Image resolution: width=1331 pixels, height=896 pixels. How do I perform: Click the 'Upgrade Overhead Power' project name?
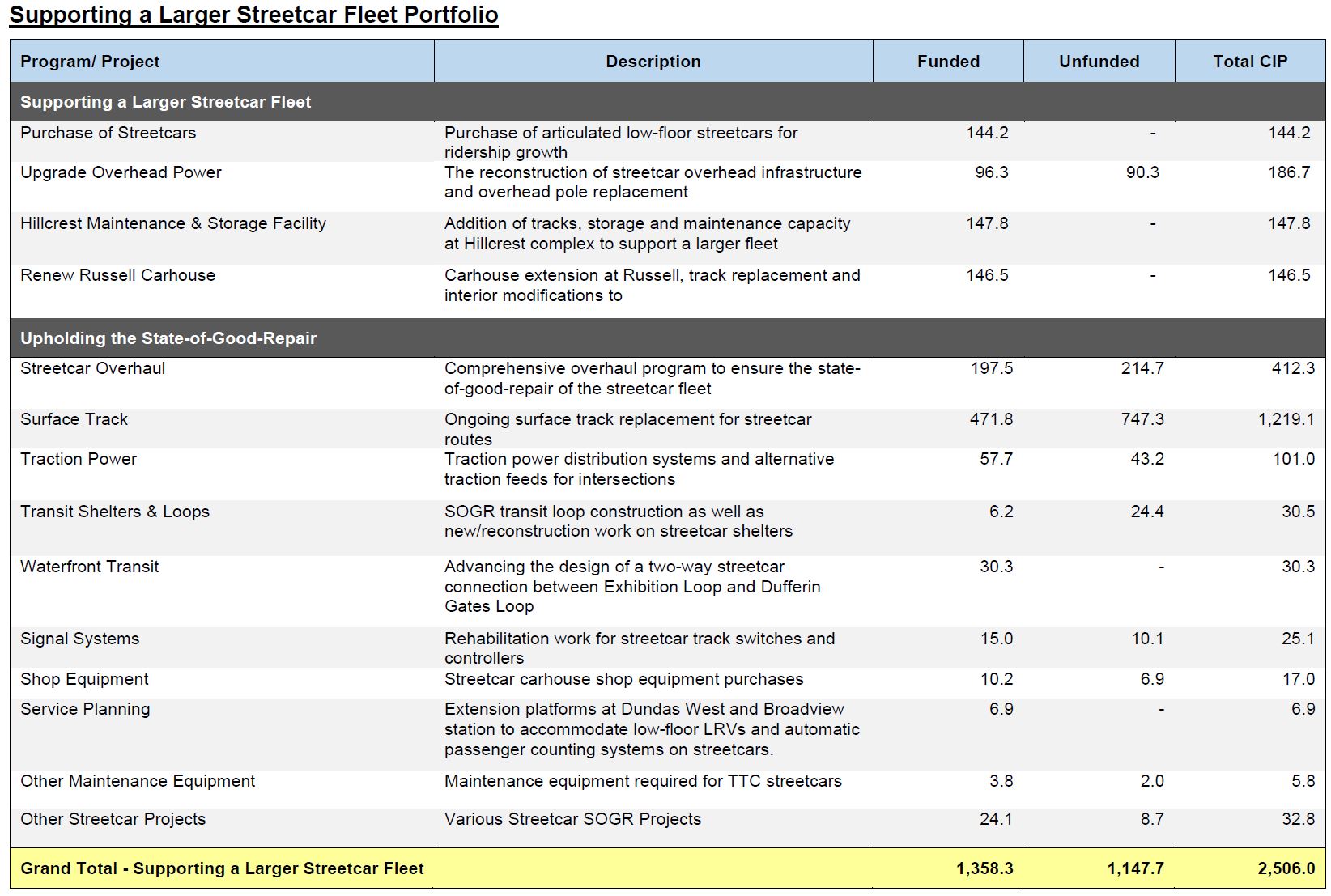(x=121, y=172)
